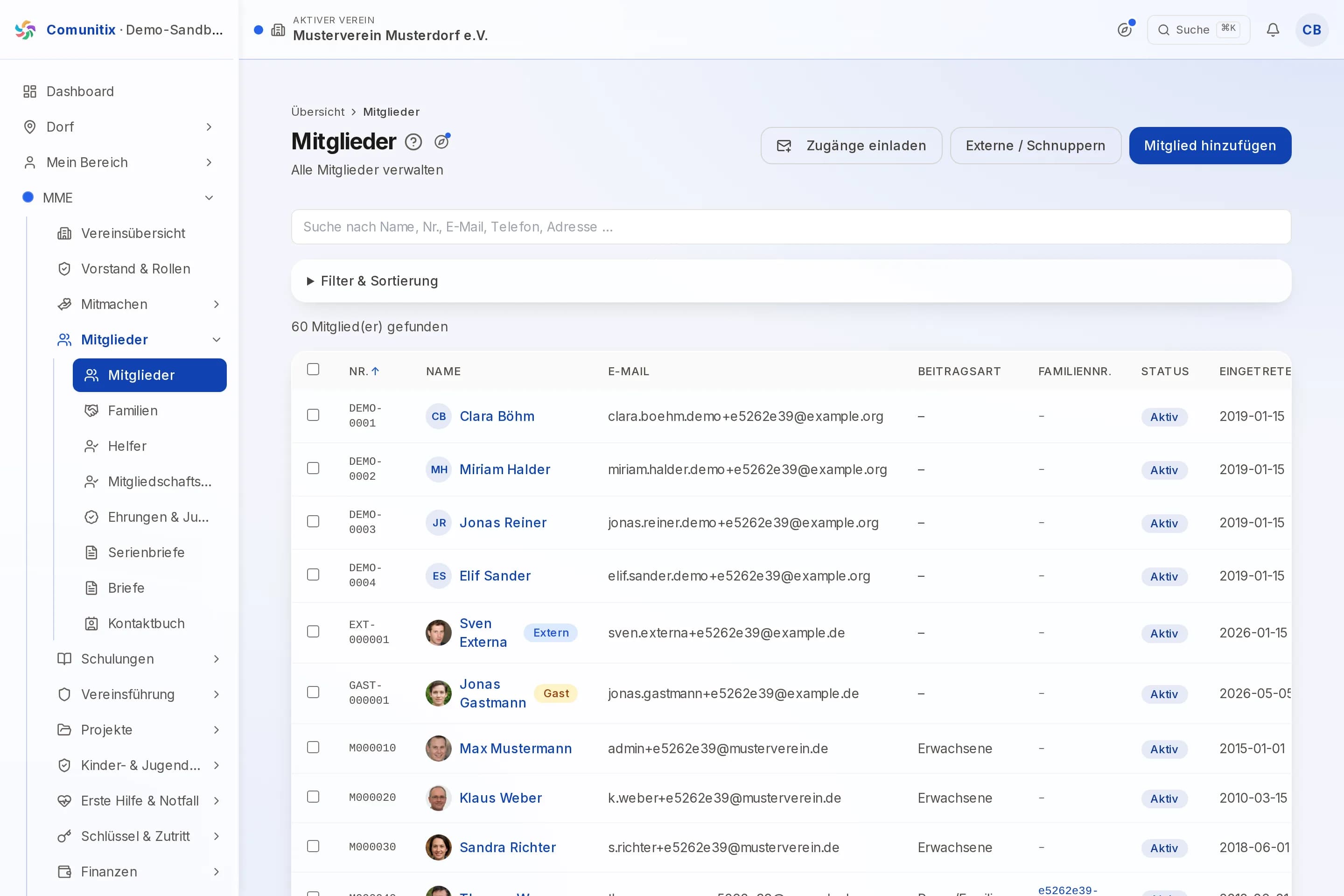Collapse the MME section chevron

(x=209, y=198)
